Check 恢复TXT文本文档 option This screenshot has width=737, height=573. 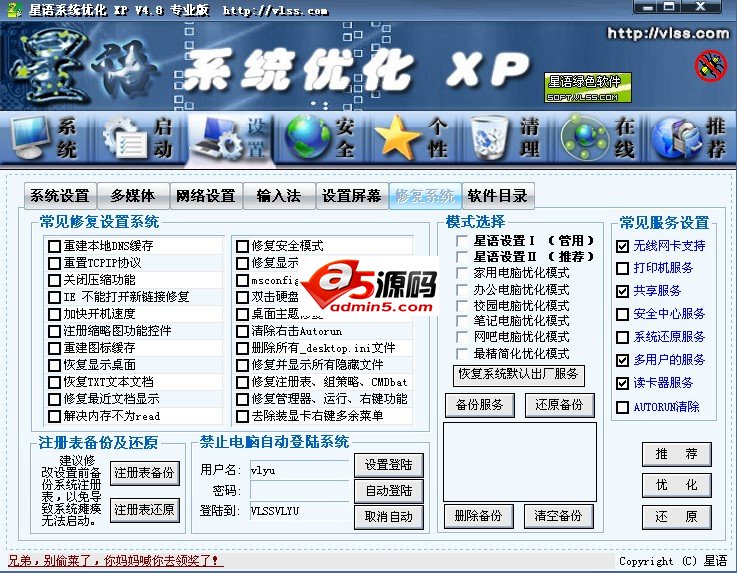point(55,382)
